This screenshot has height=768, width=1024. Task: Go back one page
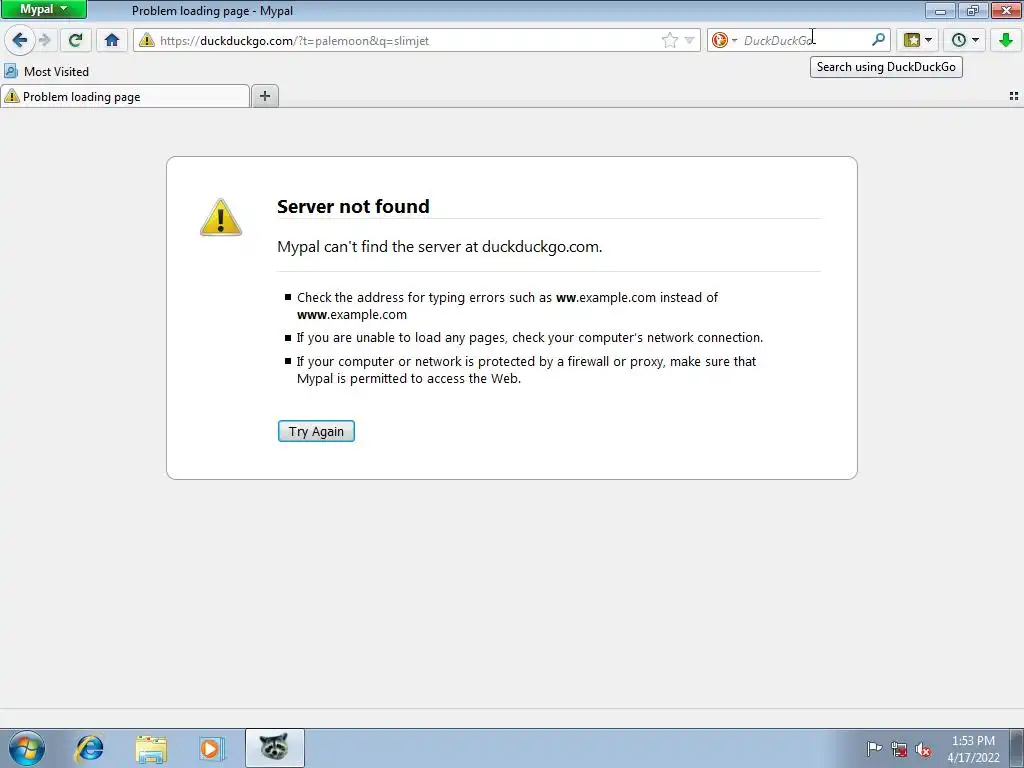(x=20, y=40)
